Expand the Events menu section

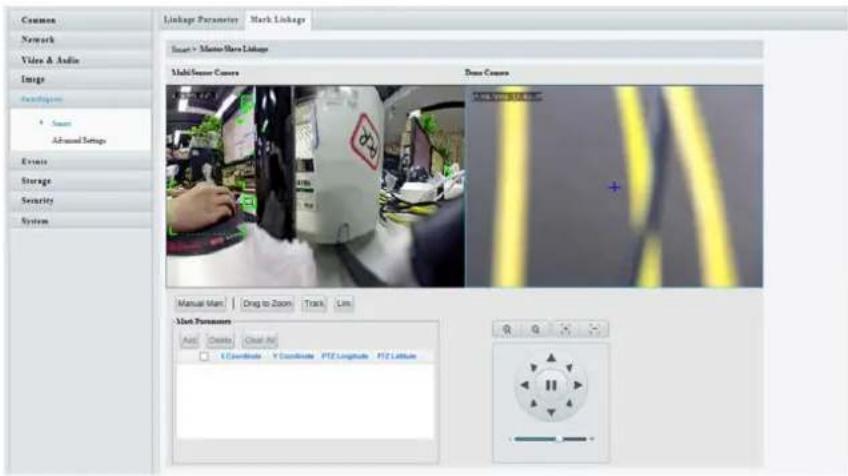point(80,162)
